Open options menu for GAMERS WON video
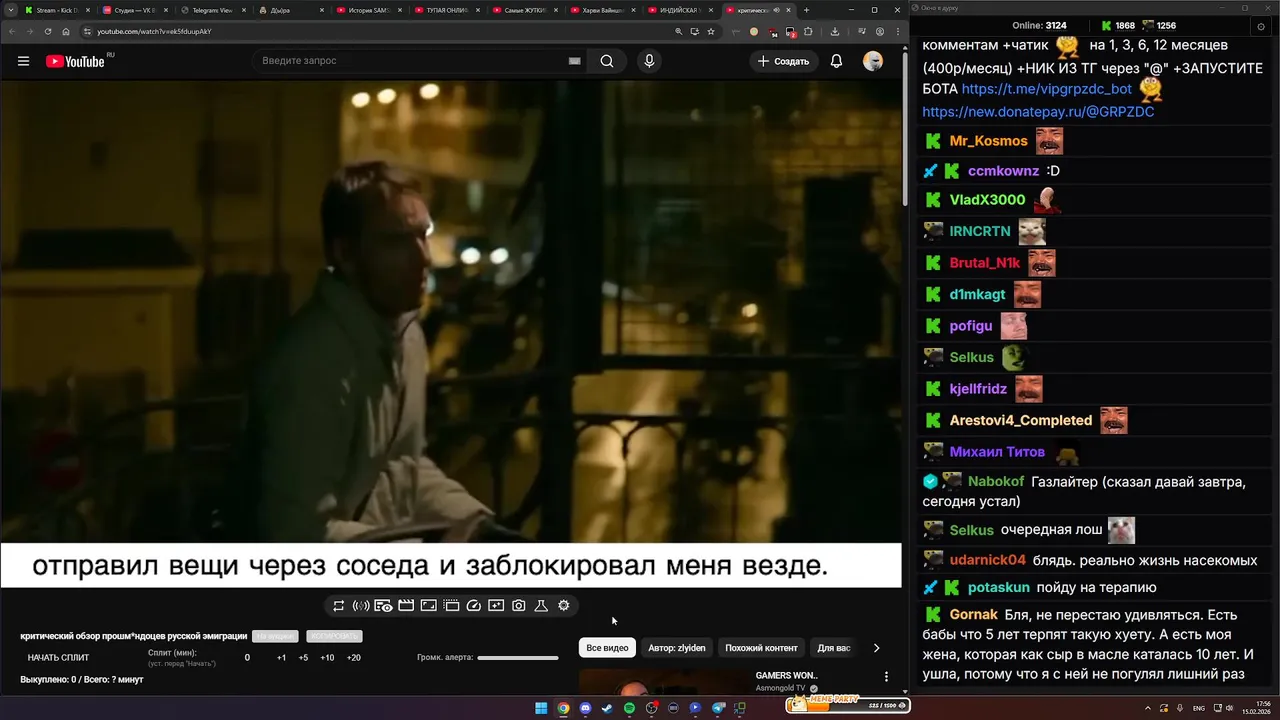 tap(886, 677)
